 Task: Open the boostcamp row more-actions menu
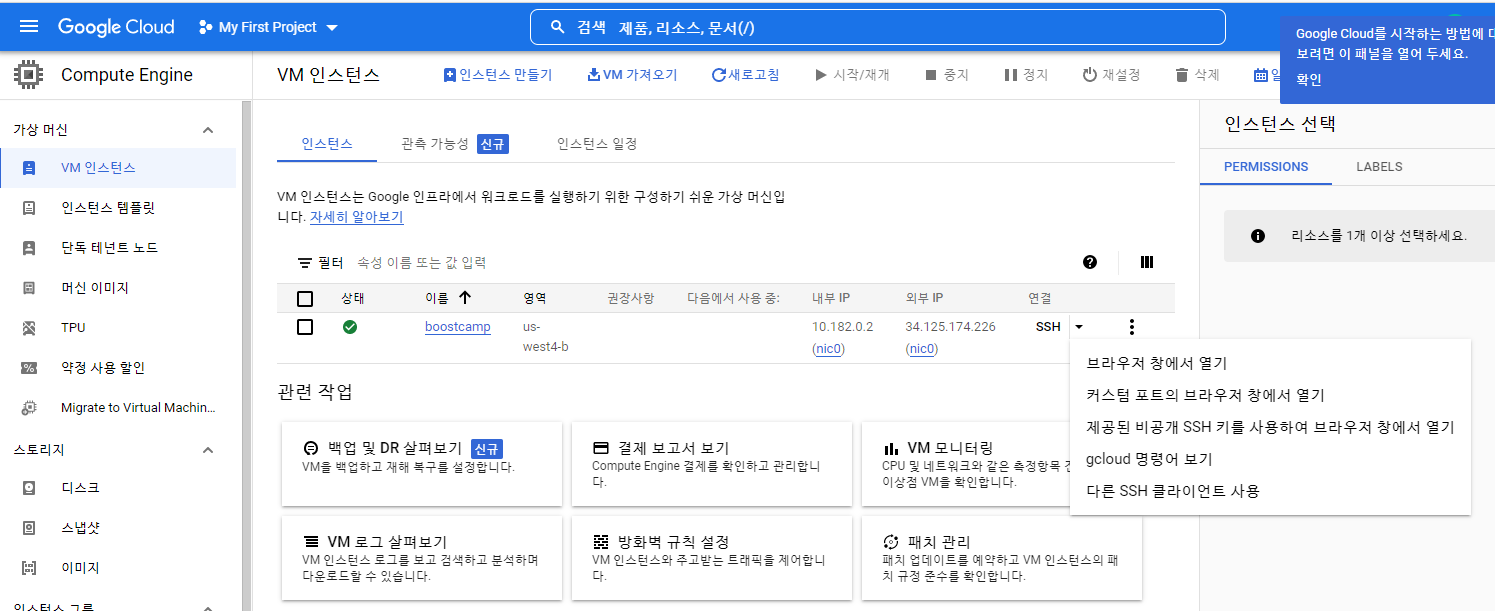(1131, 327)
